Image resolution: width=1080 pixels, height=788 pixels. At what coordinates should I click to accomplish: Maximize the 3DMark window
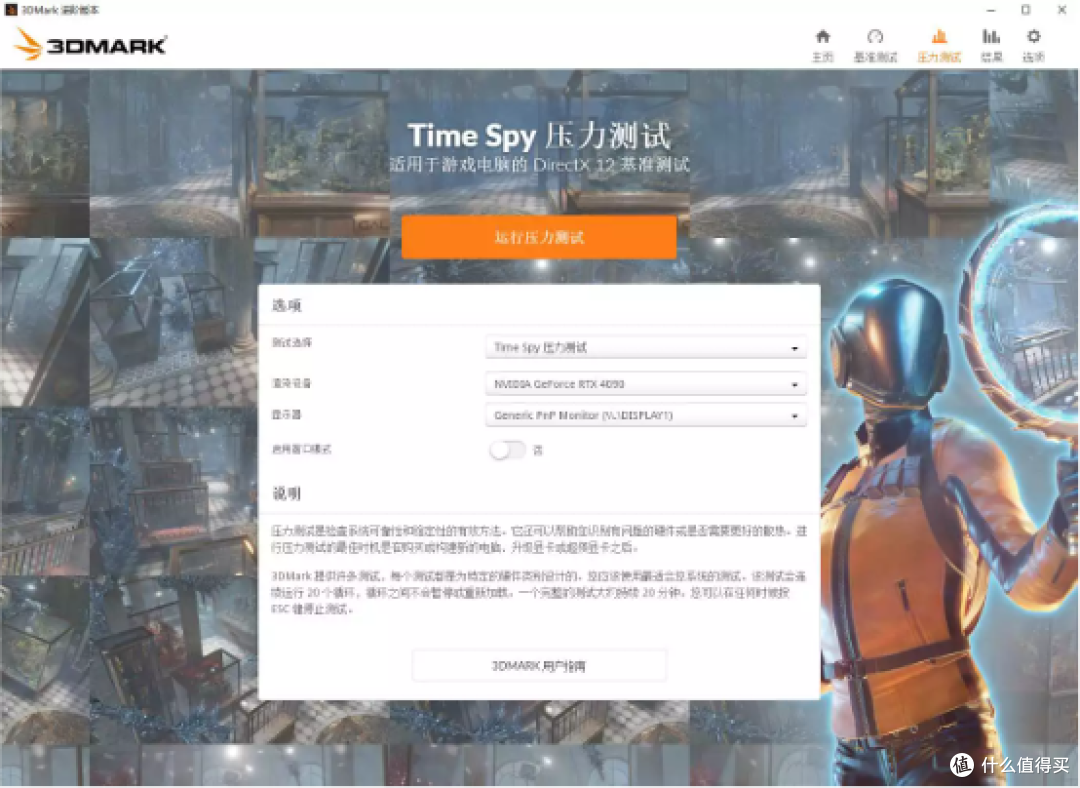point(1026,10)
